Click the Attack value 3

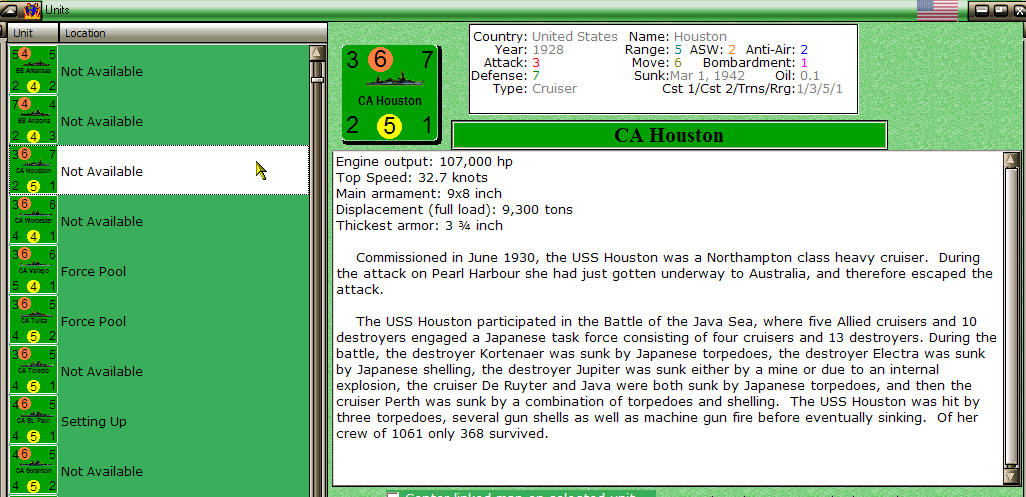pos(536,63)
